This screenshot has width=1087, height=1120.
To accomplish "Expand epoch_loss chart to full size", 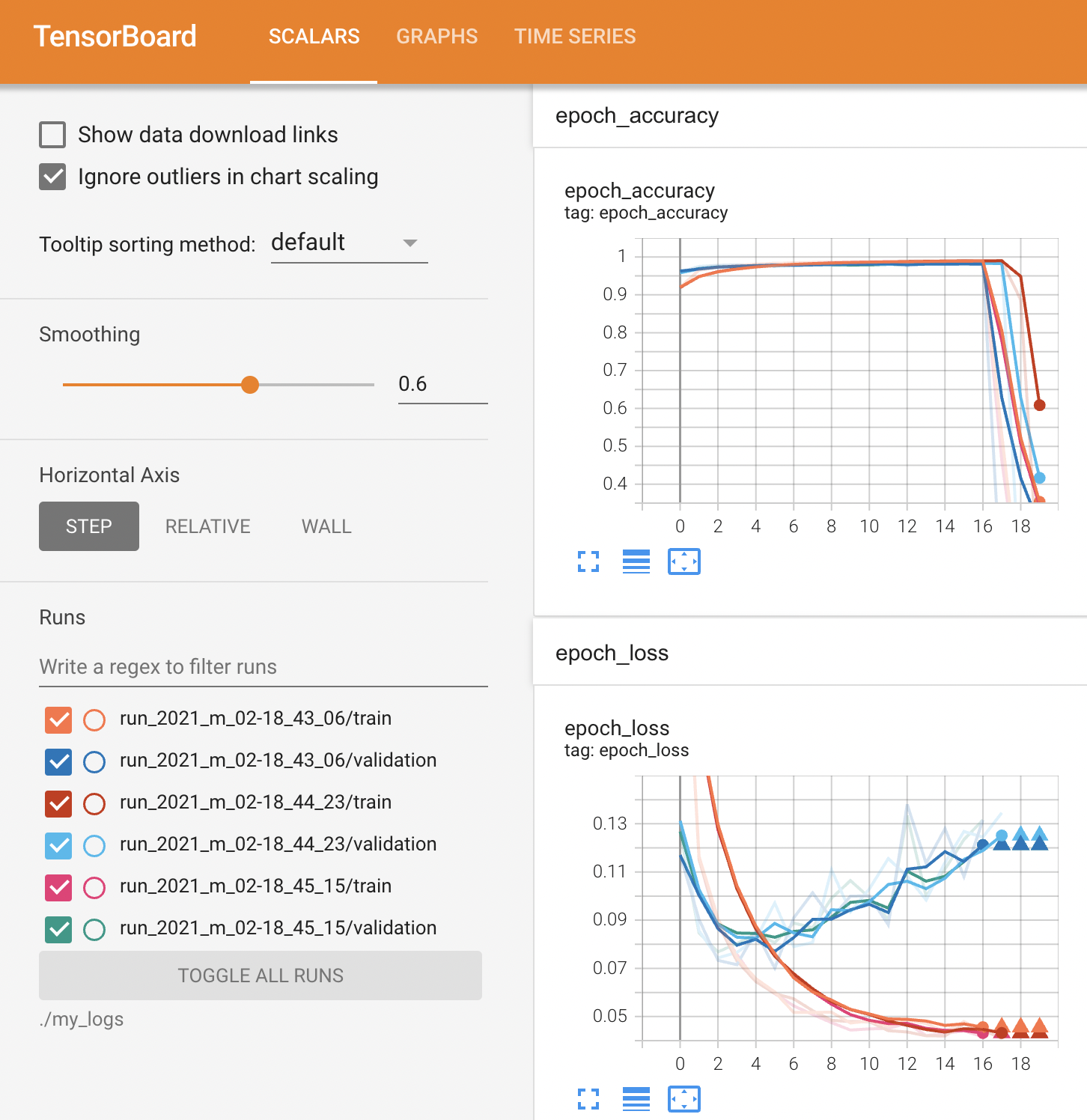I will [588, 1099].
